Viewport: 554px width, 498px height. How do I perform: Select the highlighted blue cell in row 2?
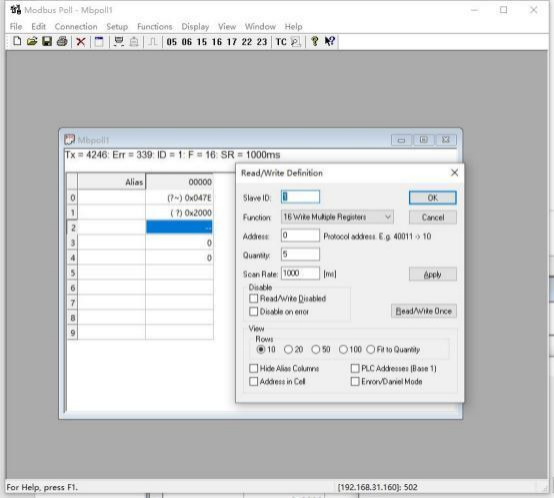click(179, 227)
